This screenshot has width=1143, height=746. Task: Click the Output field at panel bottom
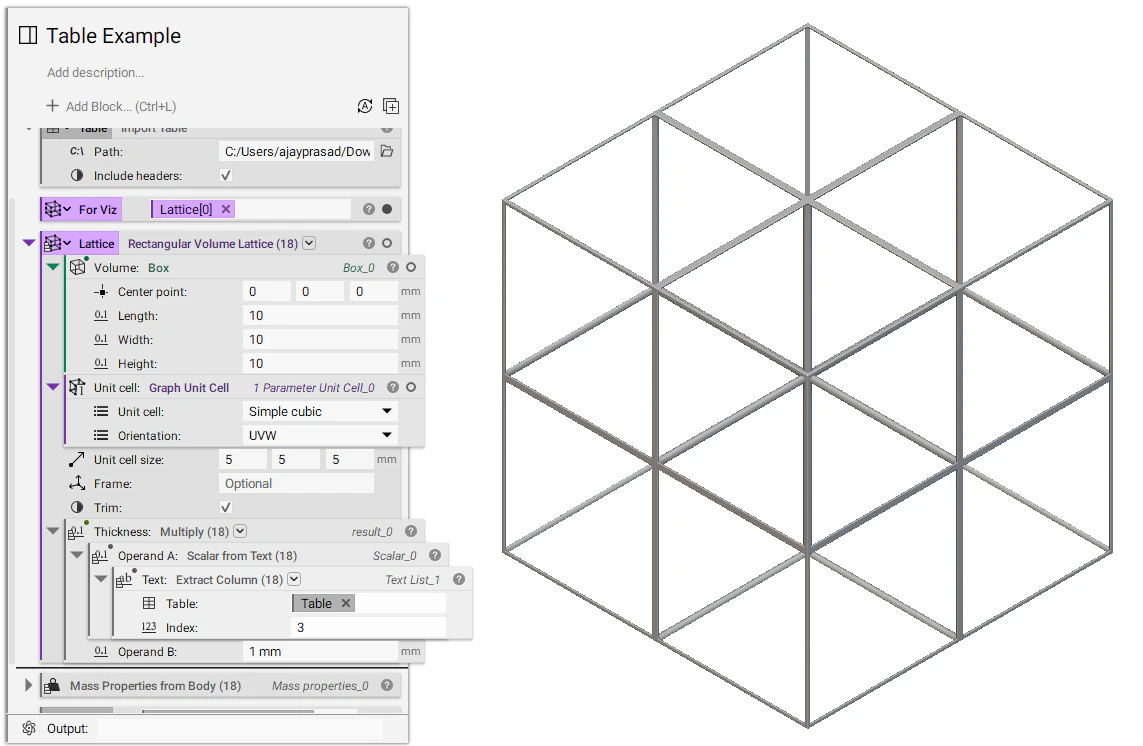241,728
